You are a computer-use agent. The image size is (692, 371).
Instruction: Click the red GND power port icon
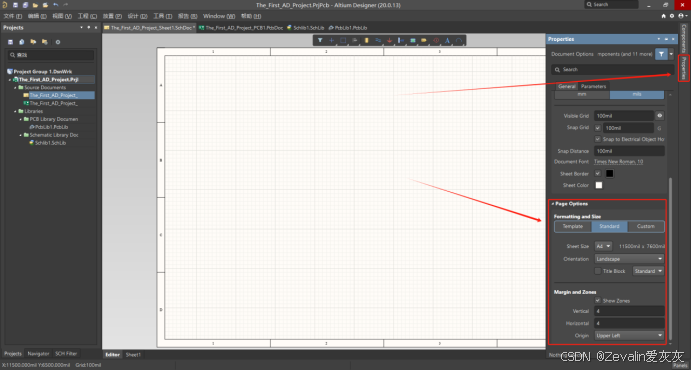tap(389, 41)
